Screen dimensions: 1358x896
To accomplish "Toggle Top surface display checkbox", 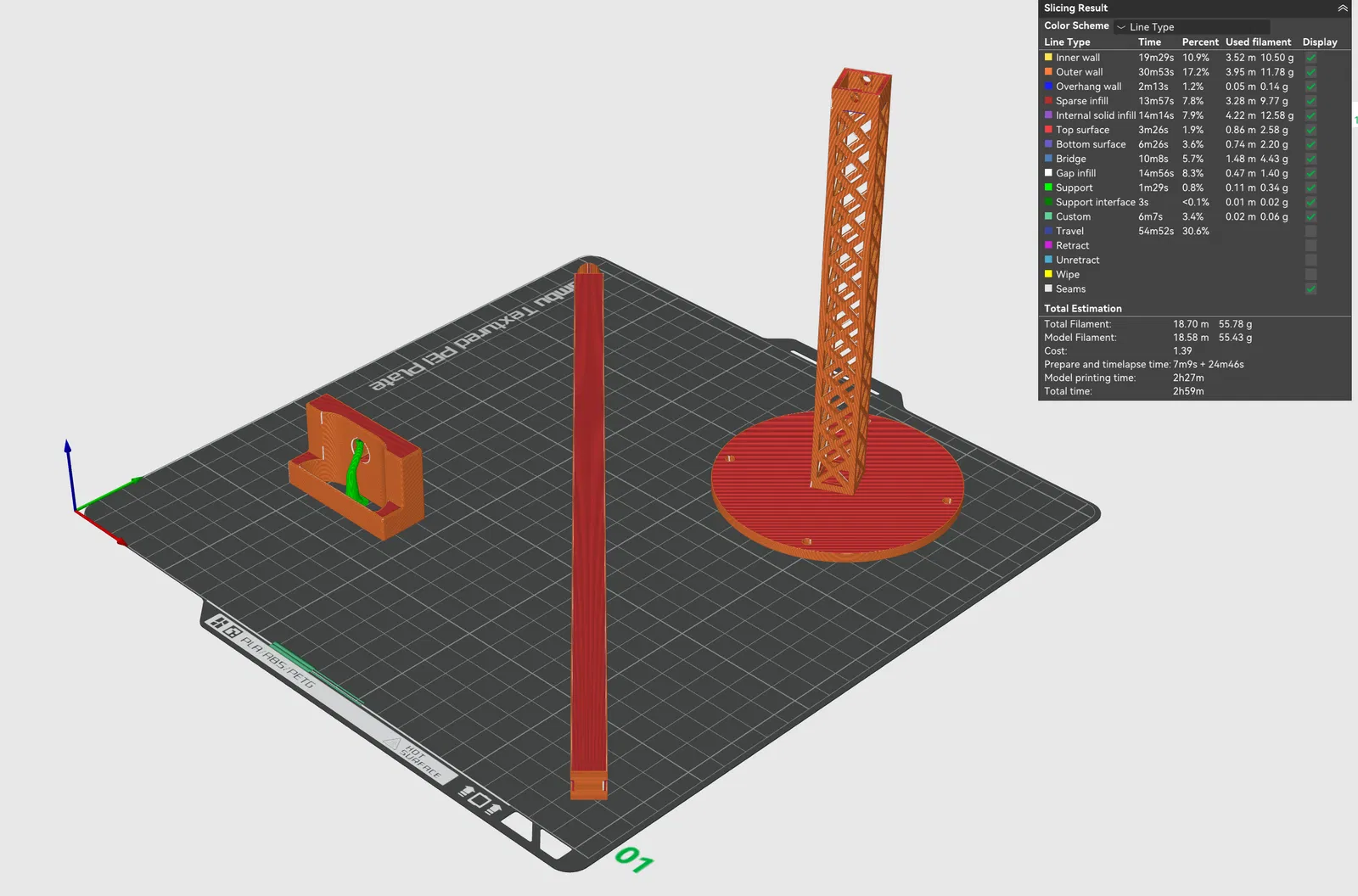I will click(x=1311, y=130).
